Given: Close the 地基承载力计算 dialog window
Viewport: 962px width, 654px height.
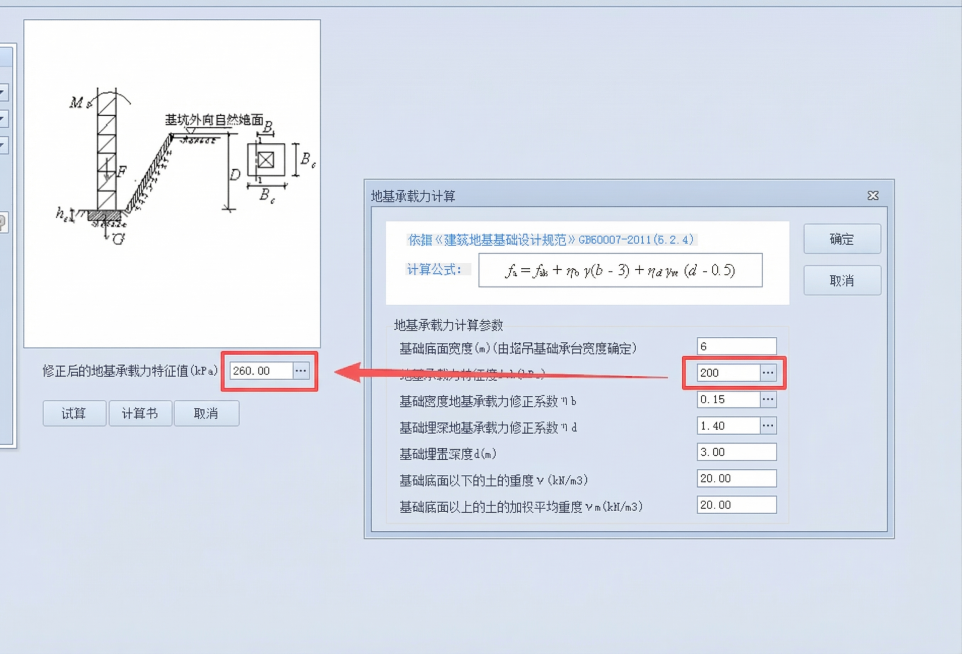Looking at the screenshot, I should (872, 196).
